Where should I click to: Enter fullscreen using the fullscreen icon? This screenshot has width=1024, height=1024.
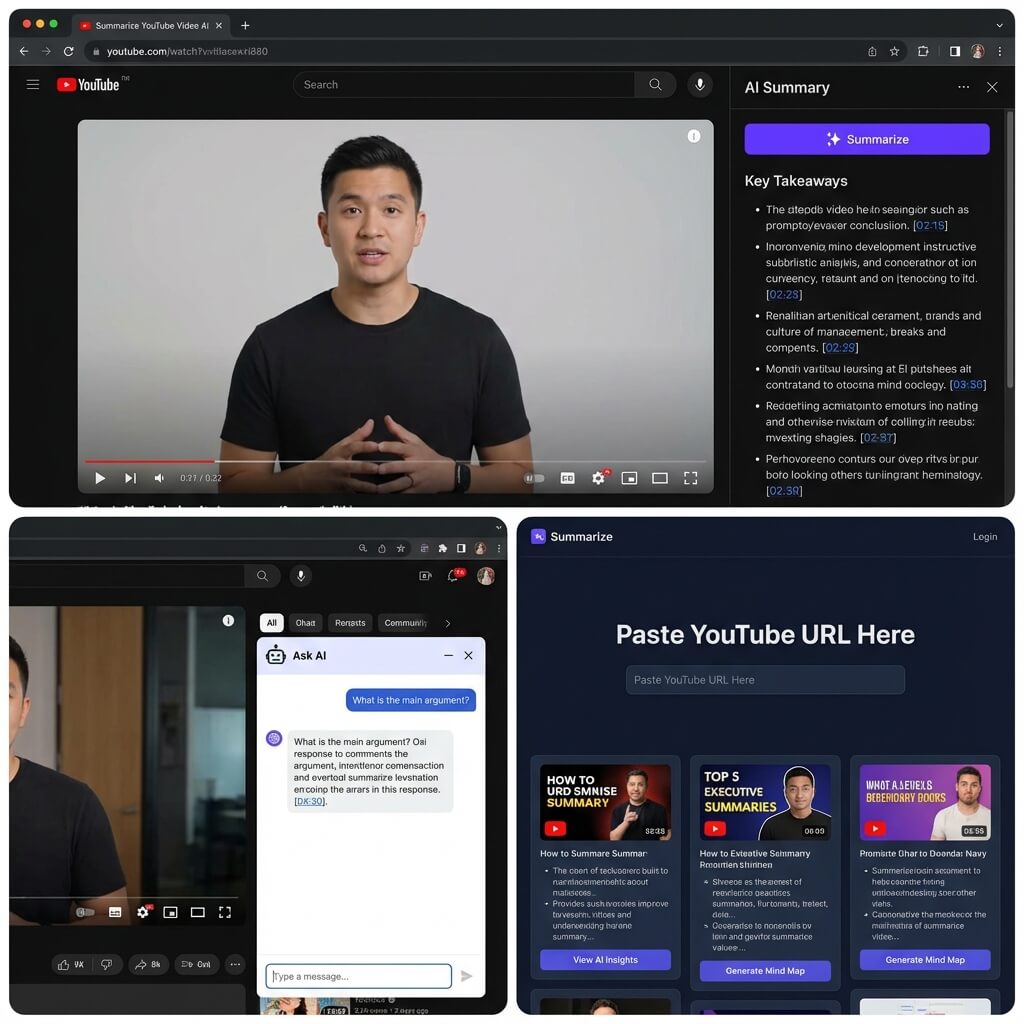tap(690, 478)
